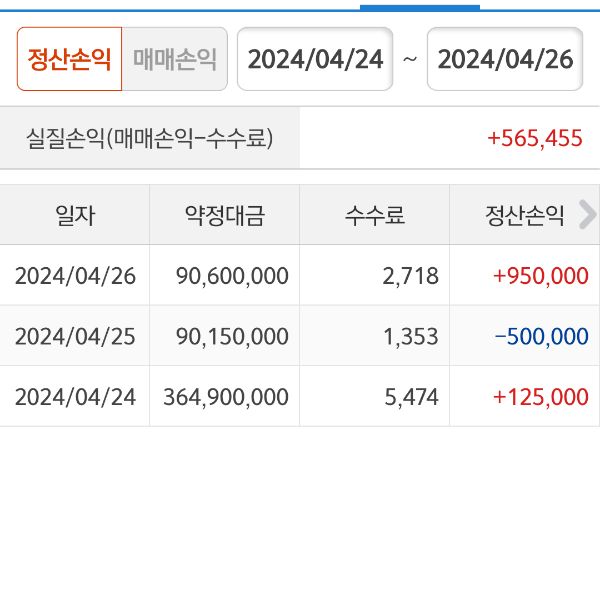This screenshot has height=600, width=600.
Task: Click the 수수료 column header
Action: (375, 215)
